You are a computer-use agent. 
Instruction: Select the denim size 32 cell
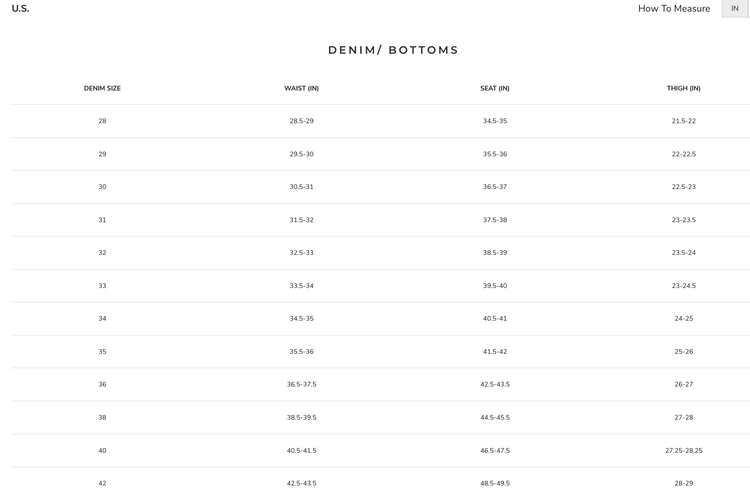click(x=102, y=253)
